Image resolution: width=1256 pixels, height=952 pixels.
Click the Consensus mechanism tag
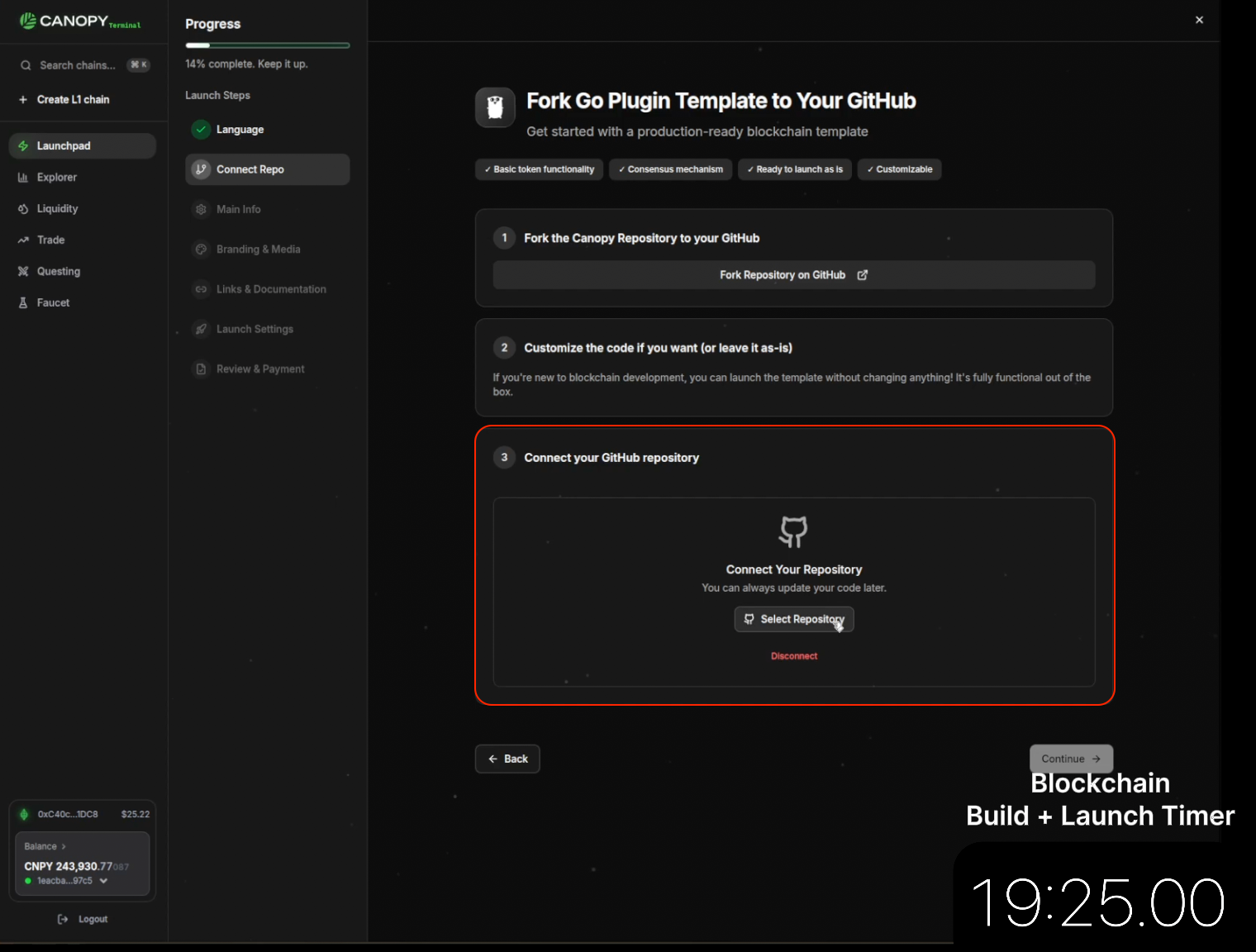(670, 169)
